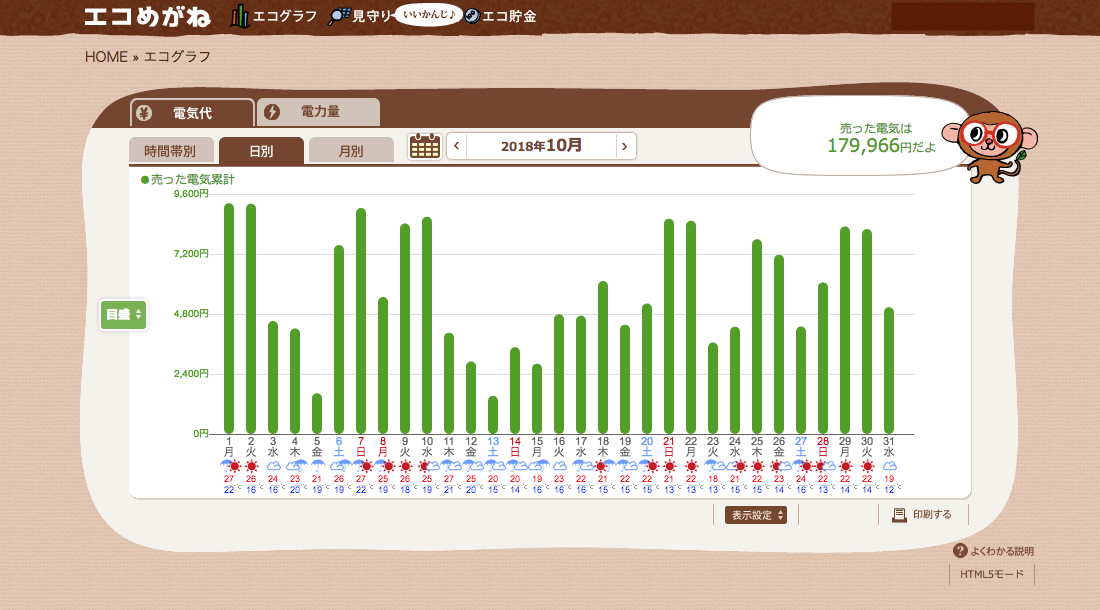Switch to 時間帯別 view tab
This screenshot has height=610, width=1100.
coord(170,151)
